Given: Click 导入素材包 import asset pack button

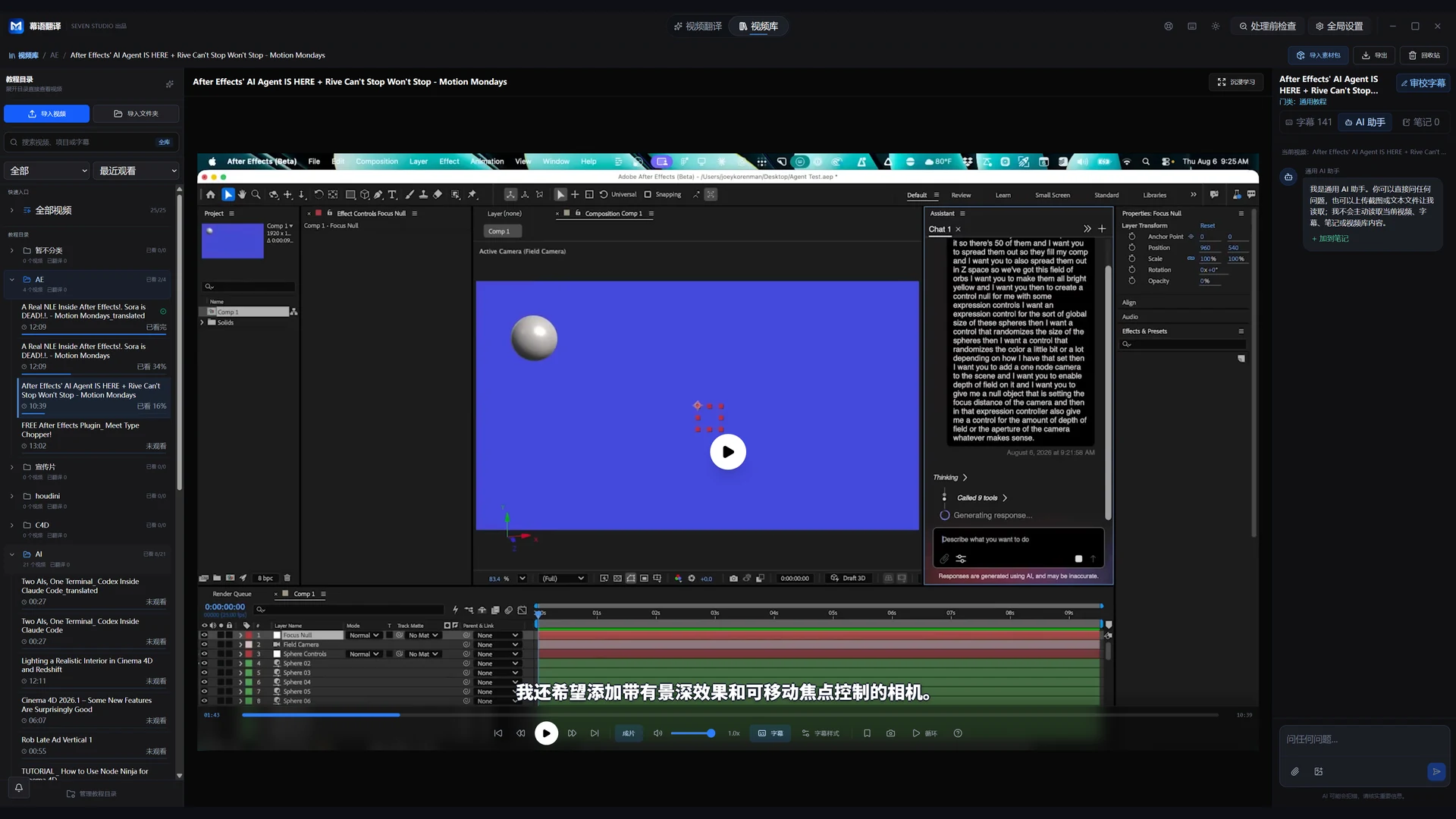Looking at the screenshot, I should click(1318, 55).
